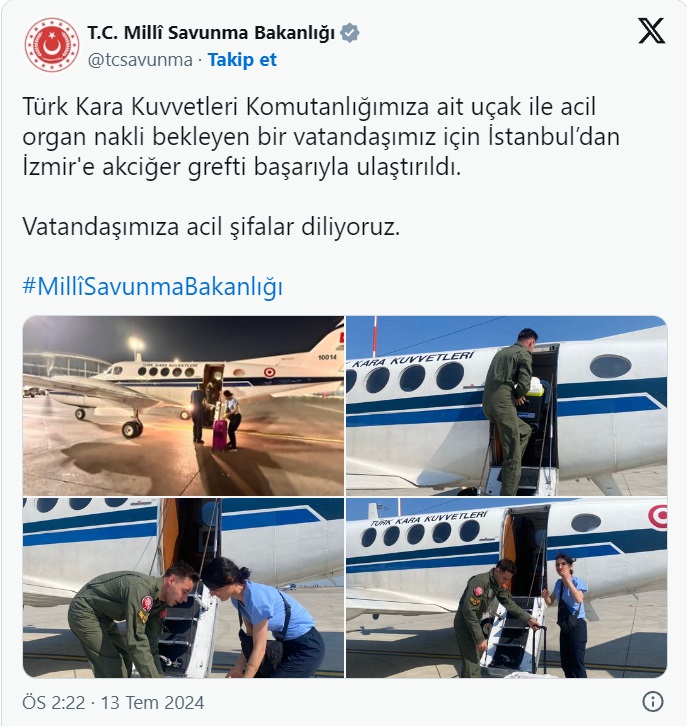Image resolution: width=687 pixels, height=726 pixels.
Task: Open photo of woman standing by stairs
Action: (x=506, y=588)
